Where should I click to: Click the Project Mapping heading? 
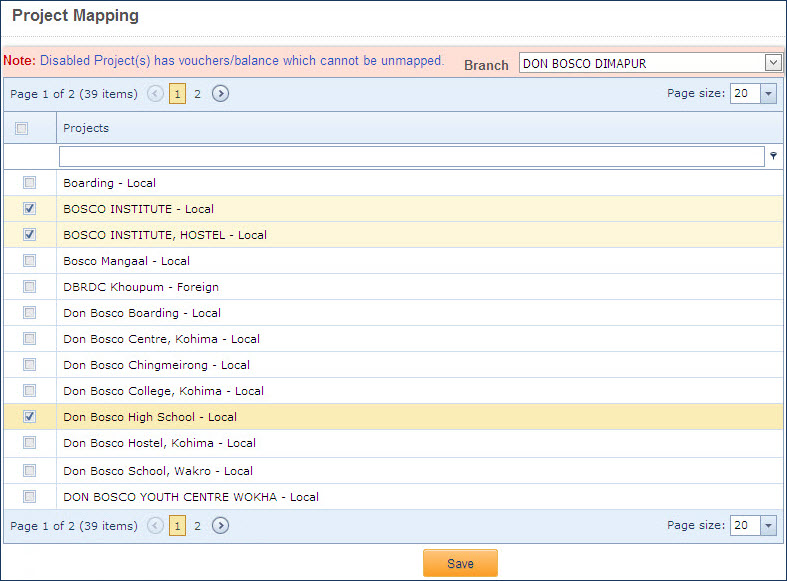pyautogui.click(x=75, y=16)
